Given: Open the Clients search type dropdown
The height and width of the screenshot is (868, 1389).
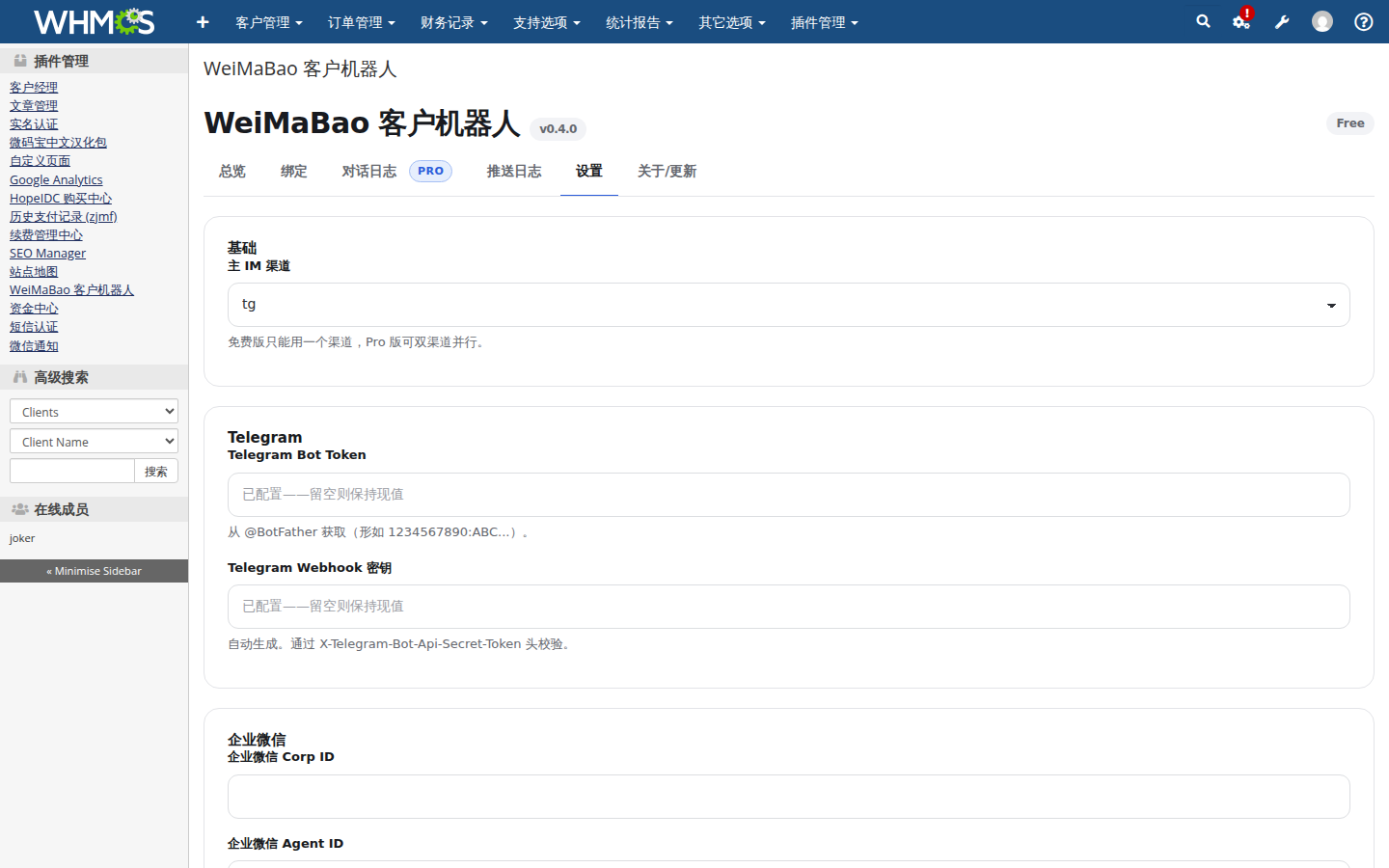Looking at the screenshot, I should [x=94, y=411].
